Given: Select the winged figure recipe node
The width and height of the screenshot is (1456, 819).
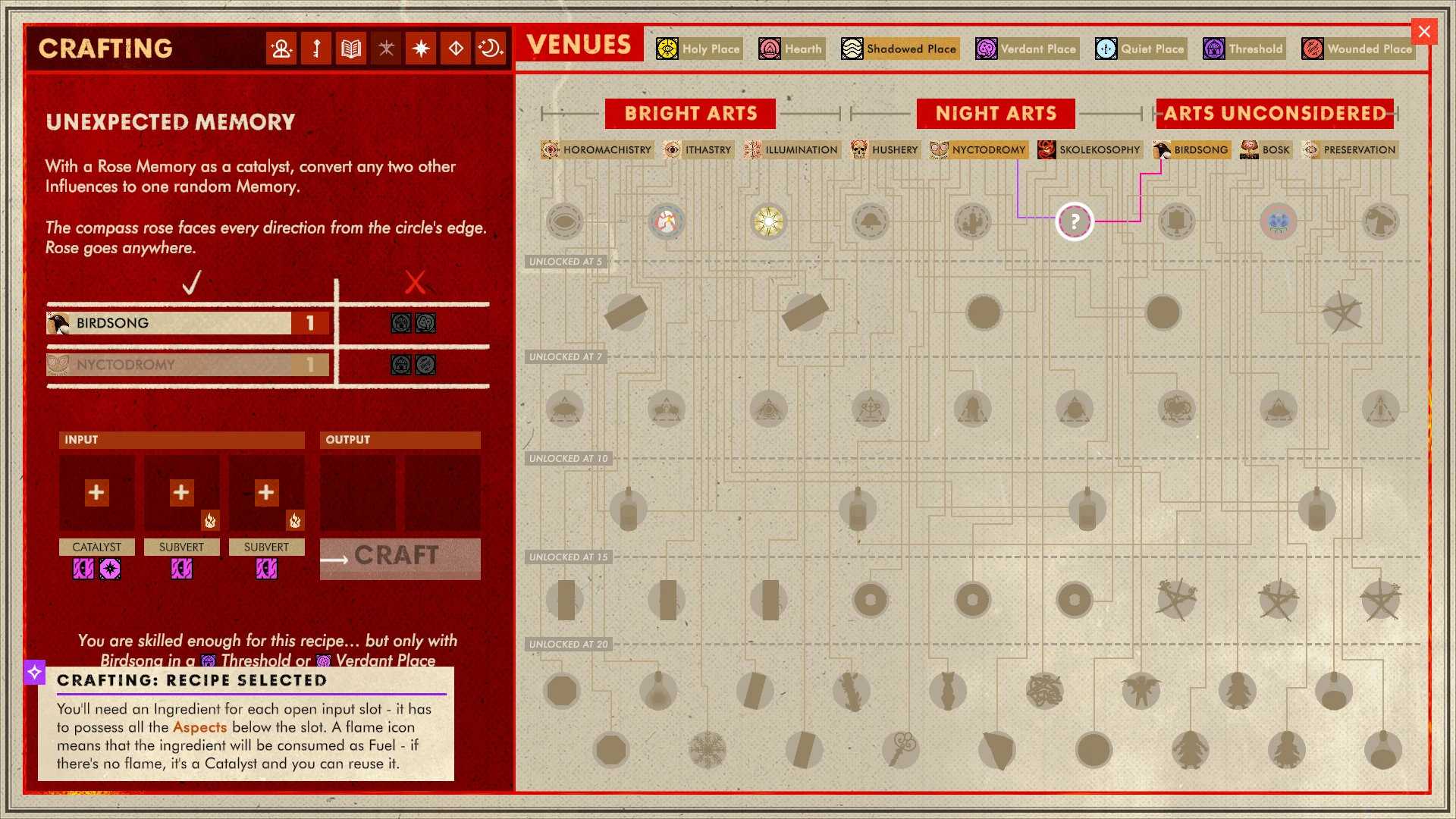Looking at the screenshot, I should point(1141,690).
